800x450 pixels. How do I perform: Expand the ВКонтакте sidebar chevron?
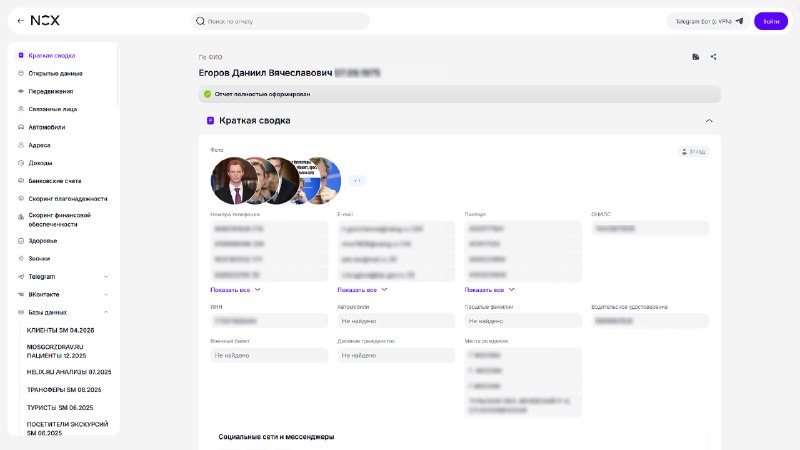(x=106, y=294)
